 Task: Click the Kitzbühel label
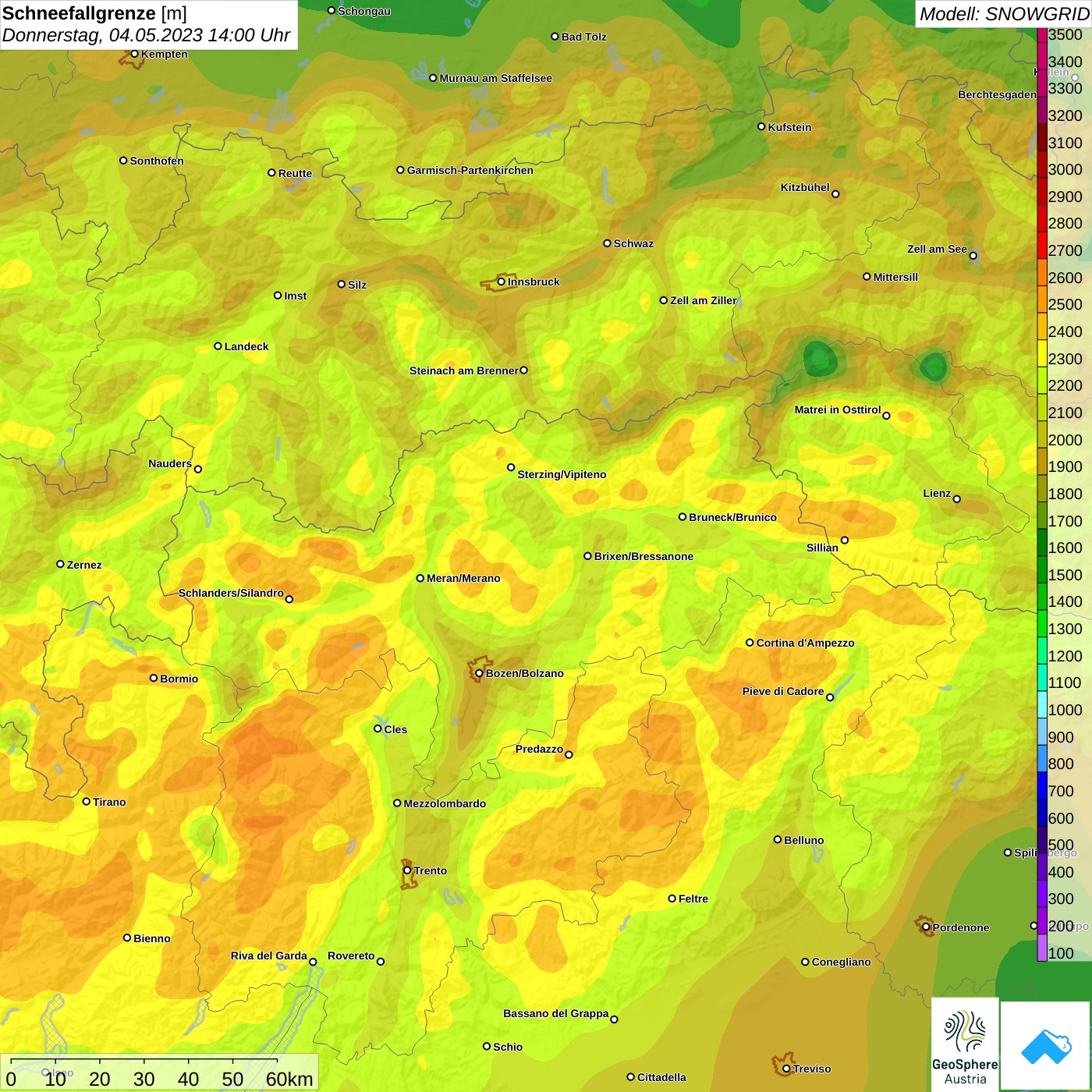(805, 187)
